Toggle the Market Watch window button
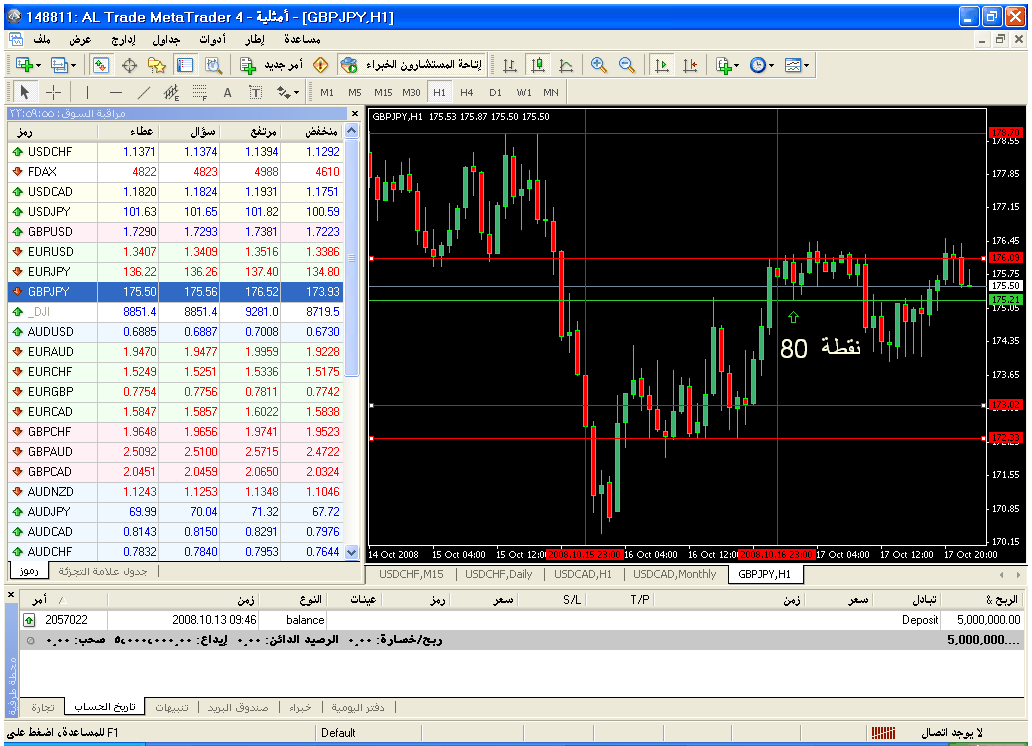 coord(101,65)
